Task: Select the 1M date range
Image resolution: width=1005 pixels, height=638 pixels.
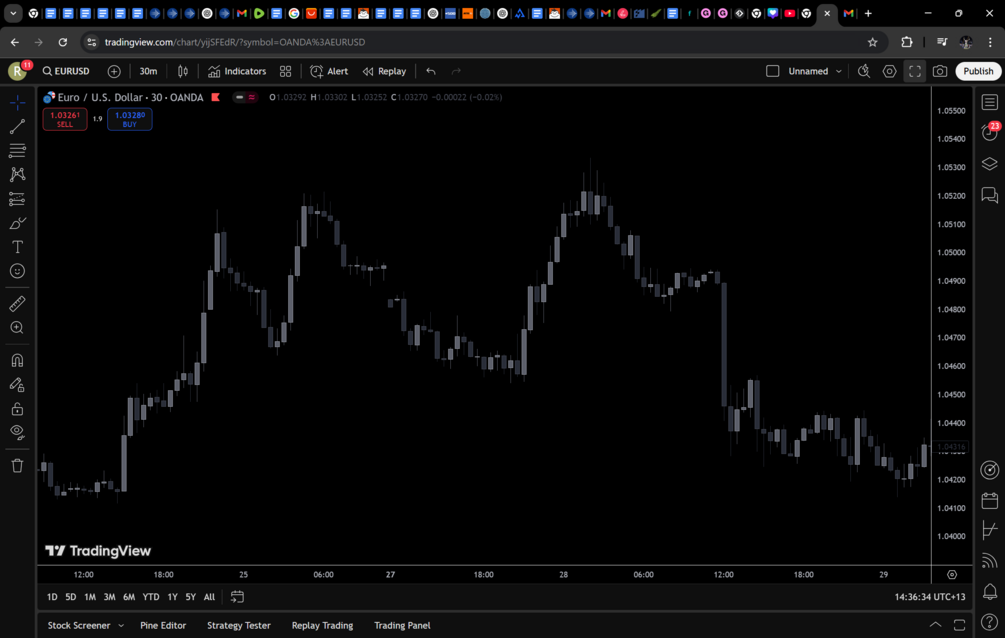Action: click(x=90, y=597)
